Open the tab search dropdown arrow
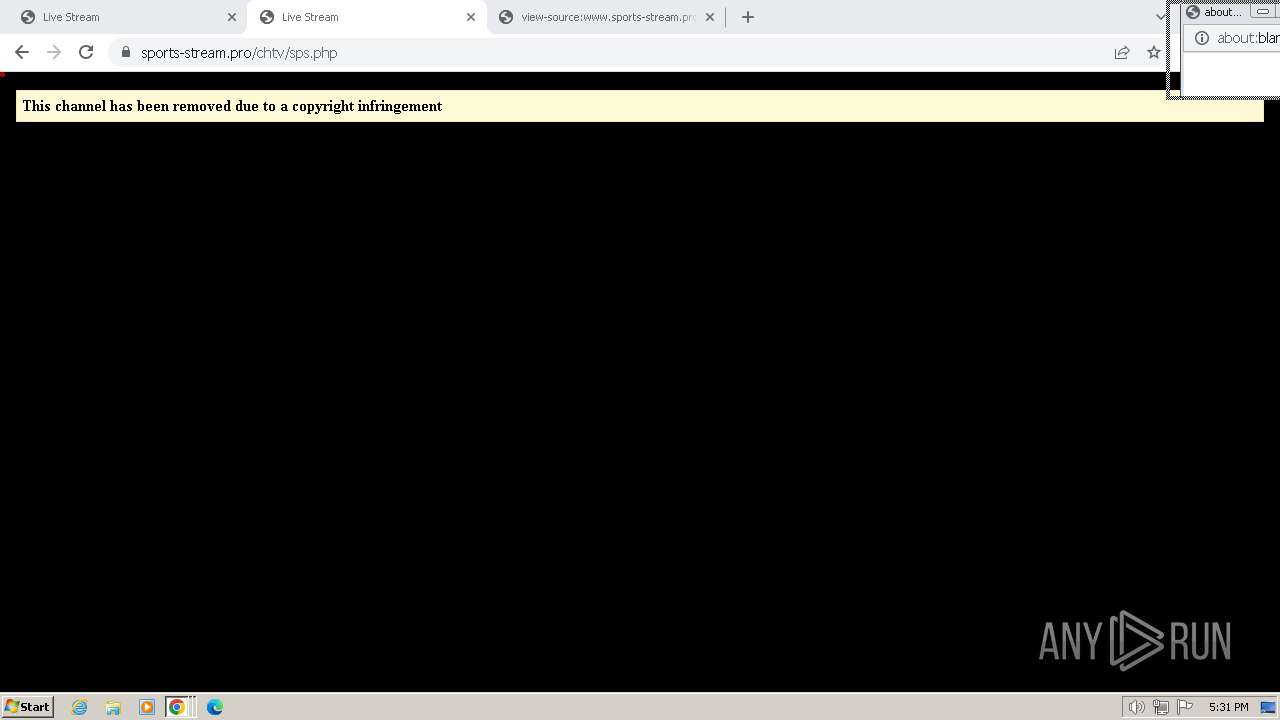The width and height of the screenshot is (1280, 720). tap(1160, 17)
